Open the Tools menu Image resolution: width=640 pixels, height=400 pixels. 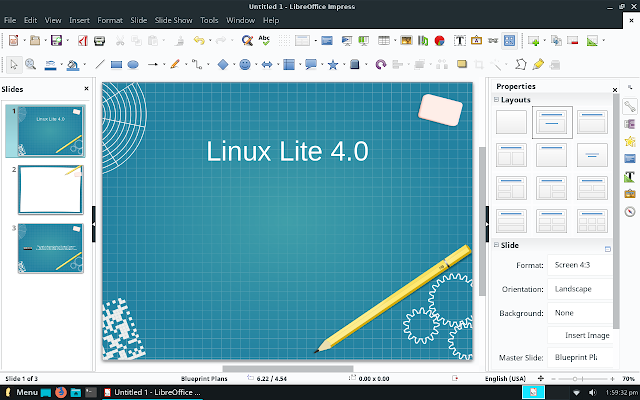209,20
